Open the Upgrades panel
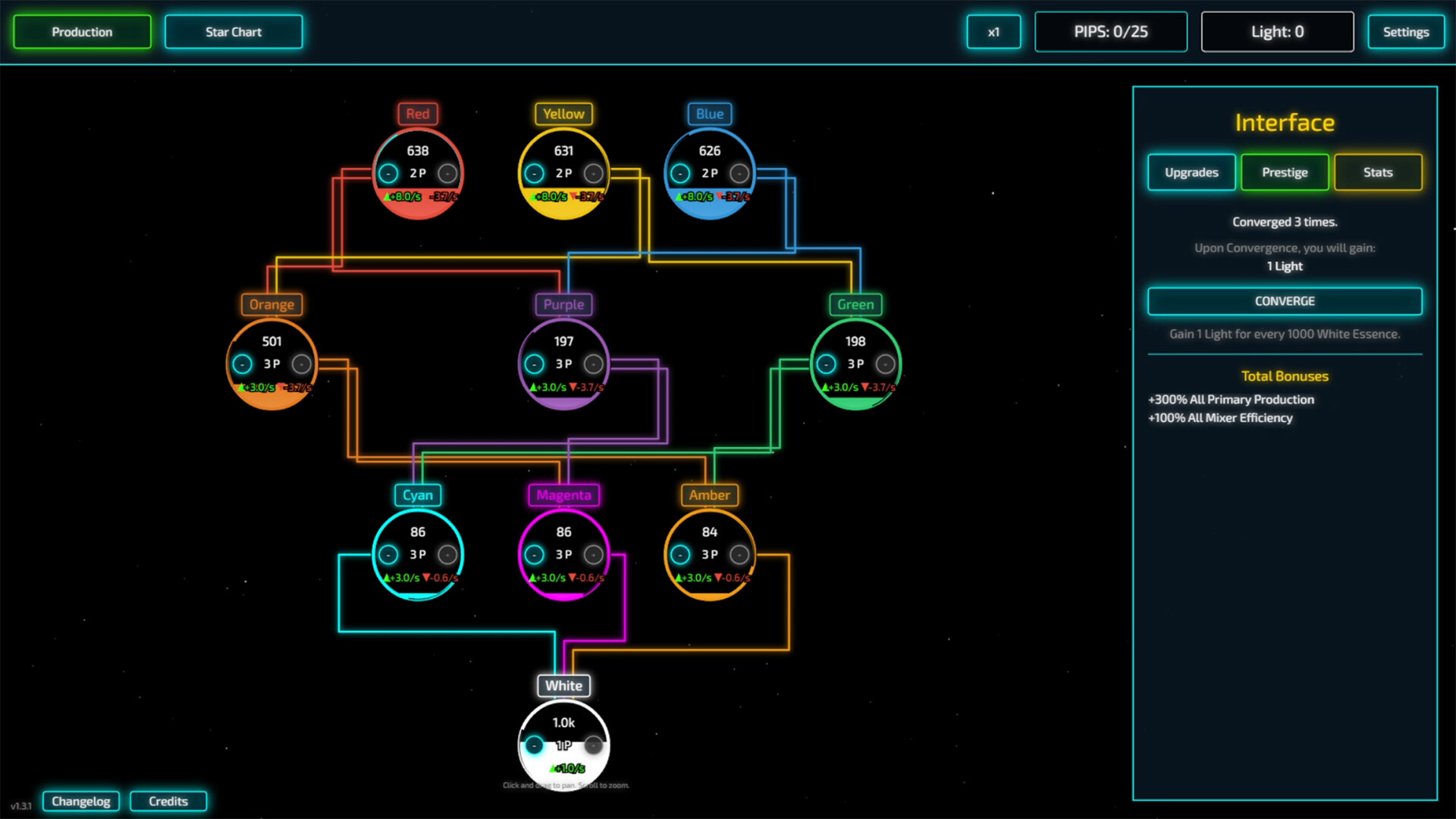1456x819 pixels. tap(1191, 172)
